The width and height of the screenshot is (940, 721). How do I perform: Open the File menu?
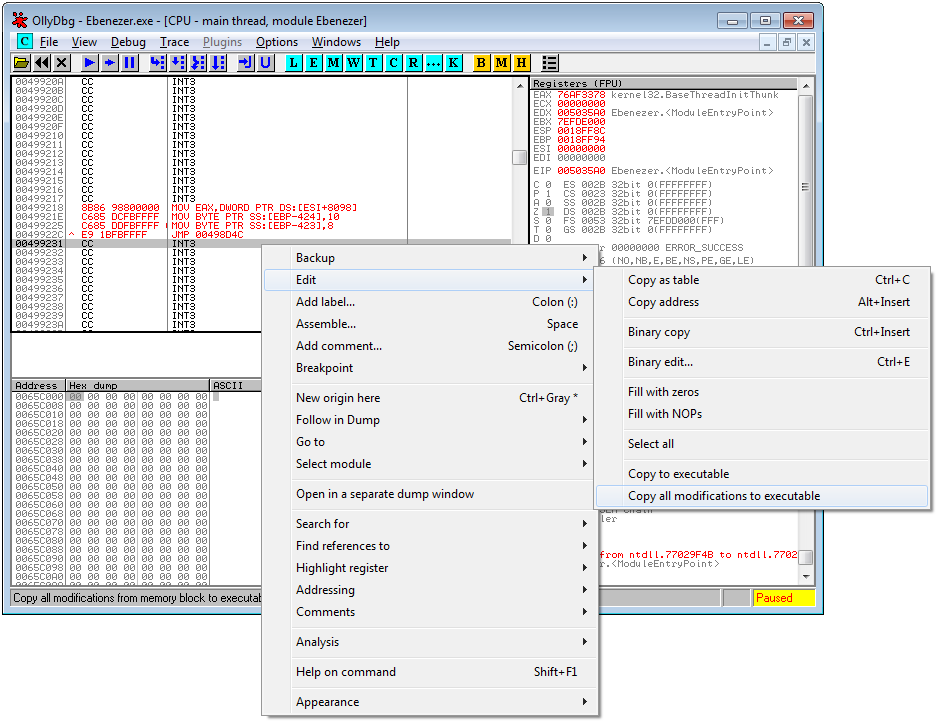(49, 42)
